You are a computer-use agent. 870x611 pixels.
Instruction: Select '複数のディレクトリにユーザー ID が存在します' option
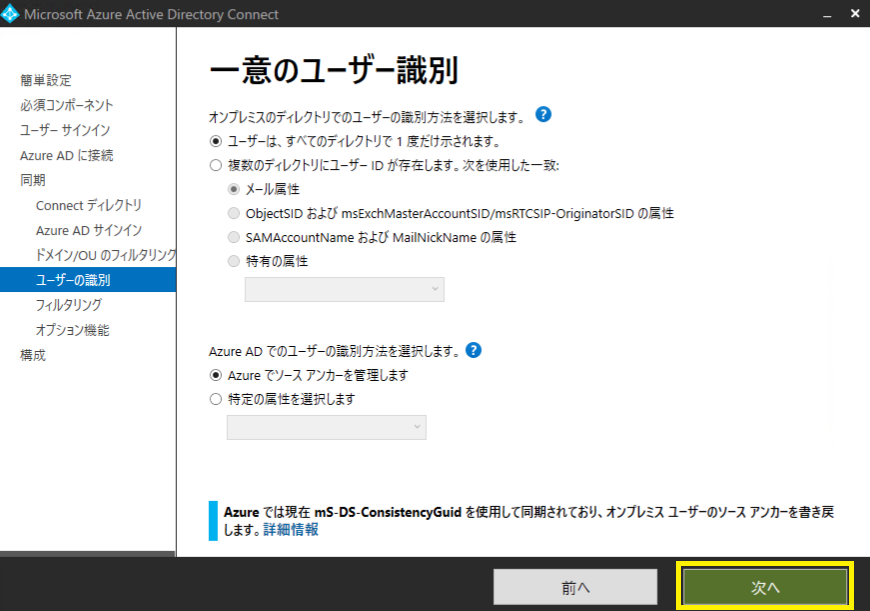tap(216, 165)
